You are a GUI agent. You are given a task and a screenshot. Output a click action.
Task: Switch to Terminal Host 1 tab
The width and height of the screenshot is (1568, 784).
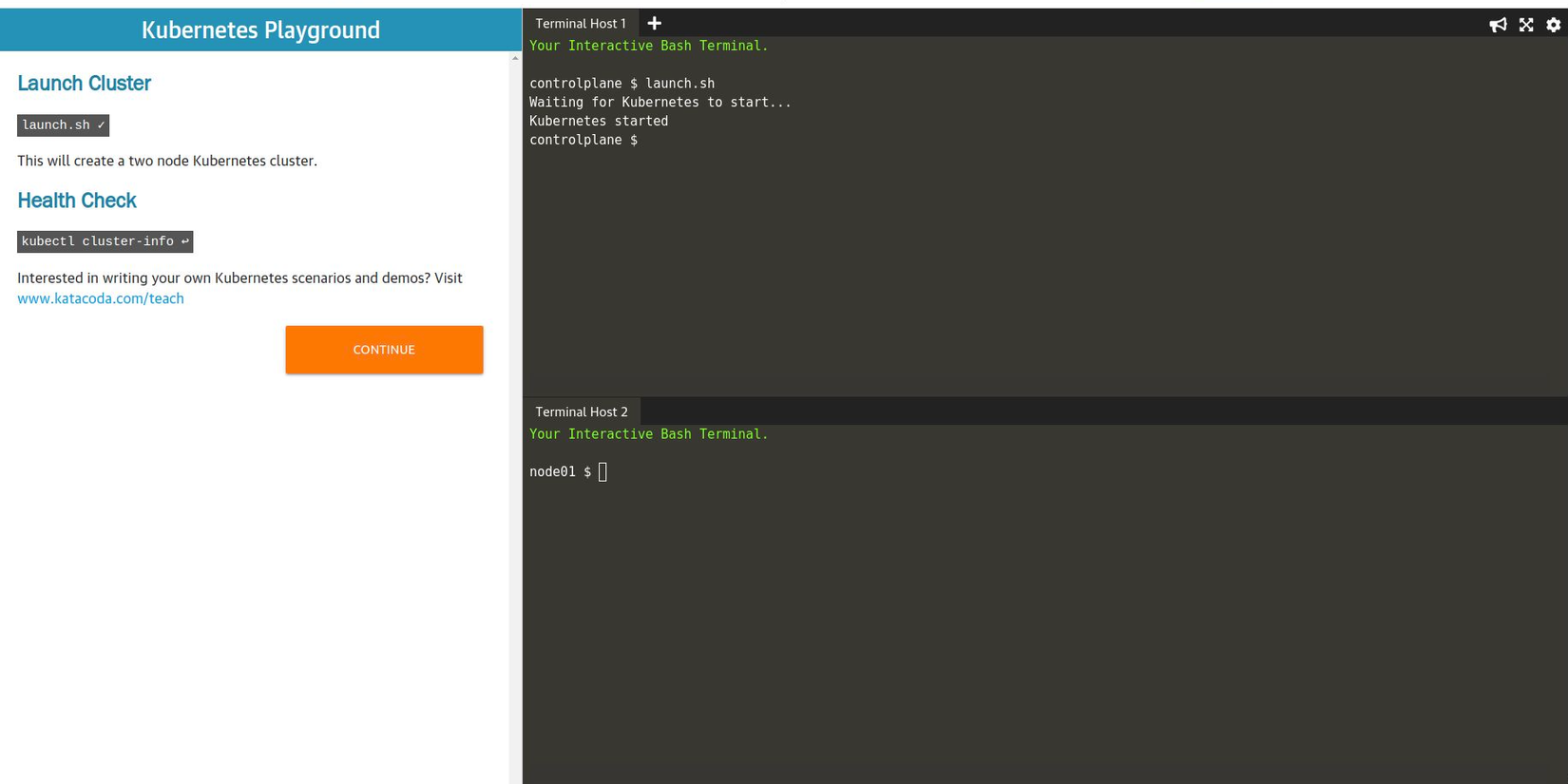(581, 24)
